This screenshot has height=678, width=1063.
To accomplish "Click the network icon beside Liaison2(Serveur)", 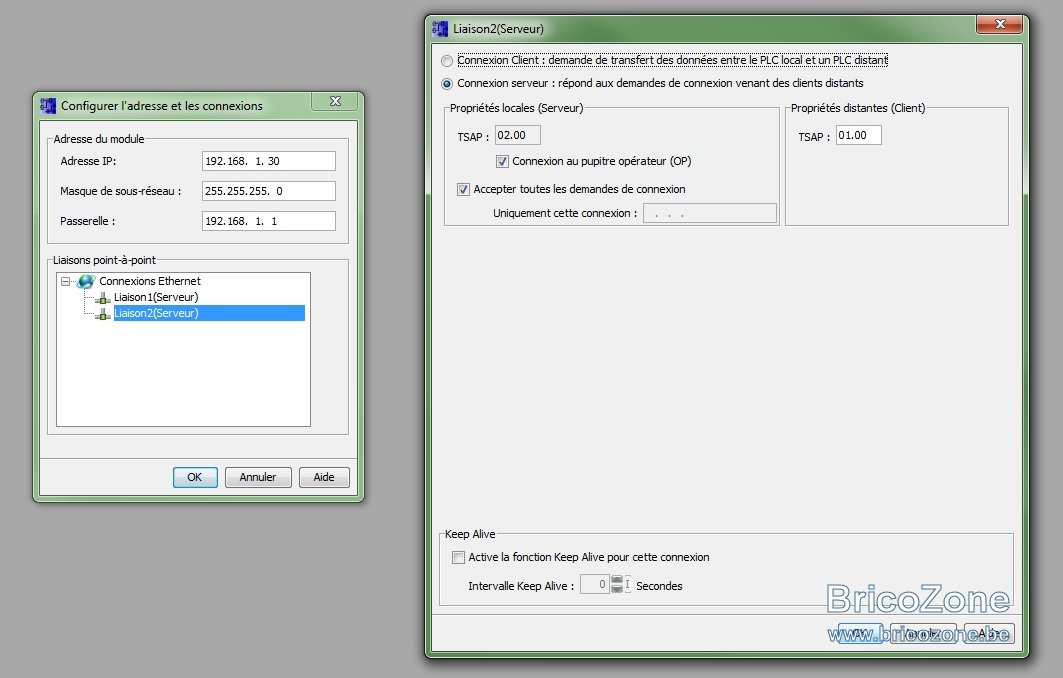I will coord(102,314).
